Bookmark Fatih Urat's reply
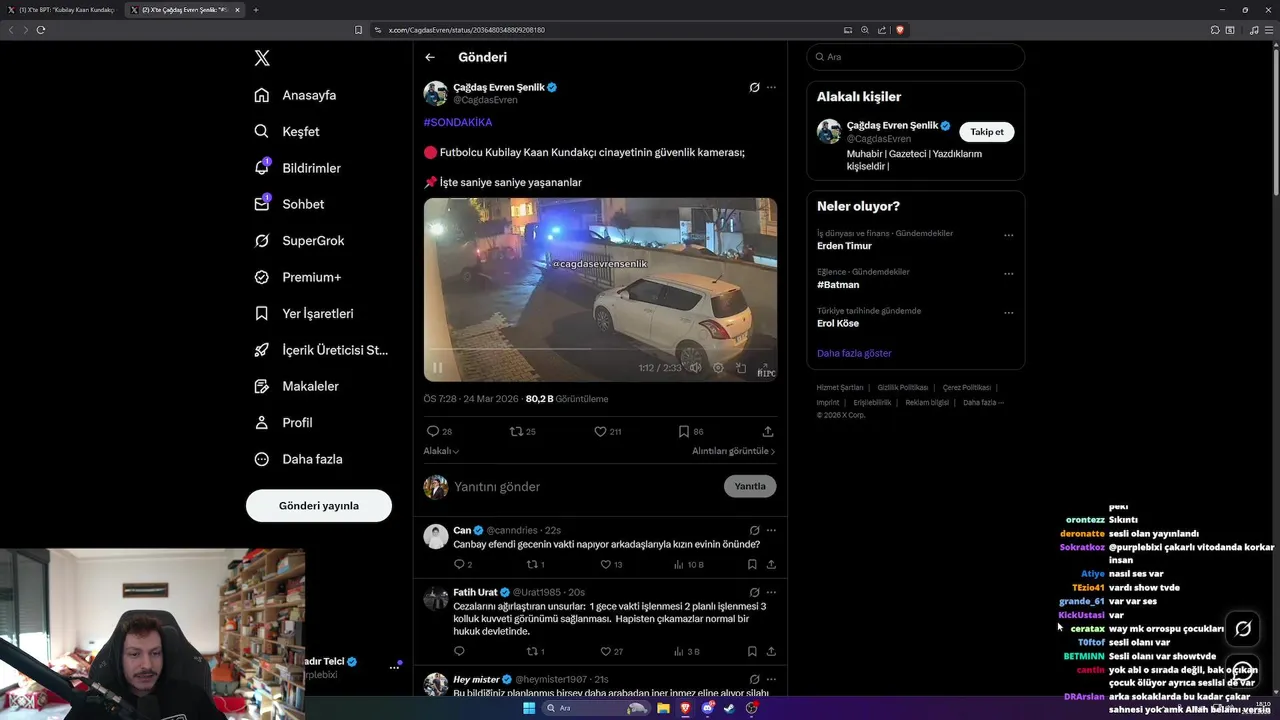Screen dimensions: 1280x720 (752, 651)
